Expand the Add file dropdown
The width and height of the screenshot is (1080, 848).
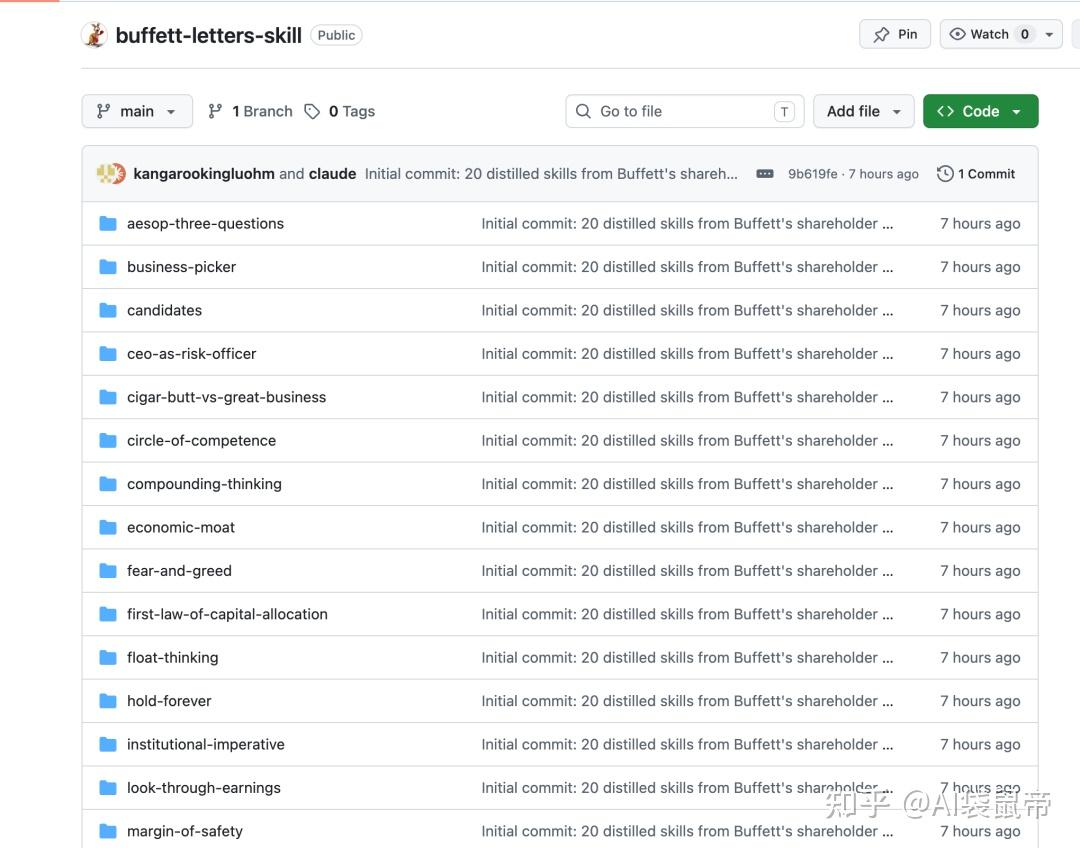tap(863, 112)
